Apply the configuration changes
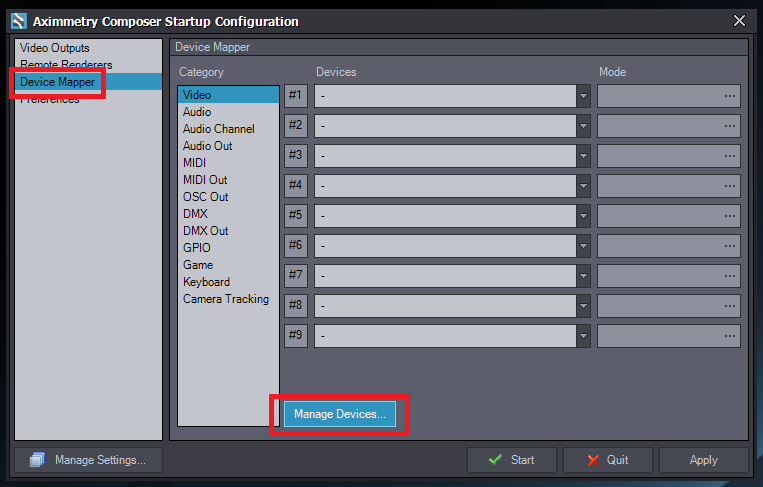Viewport: 763px width, 487px height. pyautogui.click(x=704, y=460)
